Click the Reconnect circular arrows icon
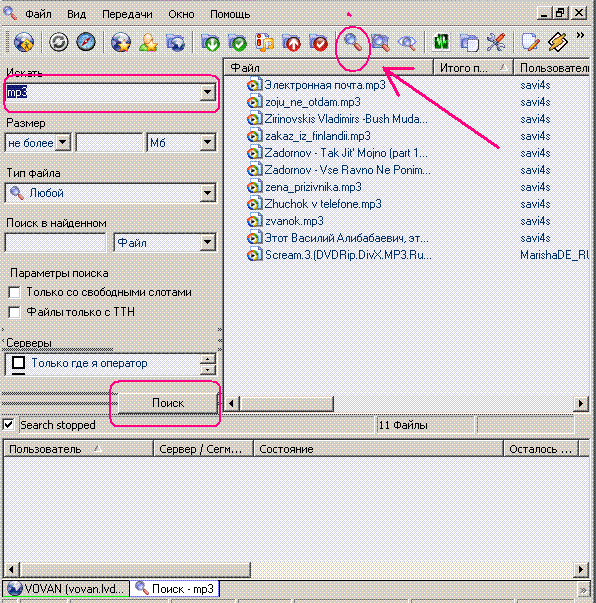The height and width of the screenshot is (603, 596). tap(59, 42)
